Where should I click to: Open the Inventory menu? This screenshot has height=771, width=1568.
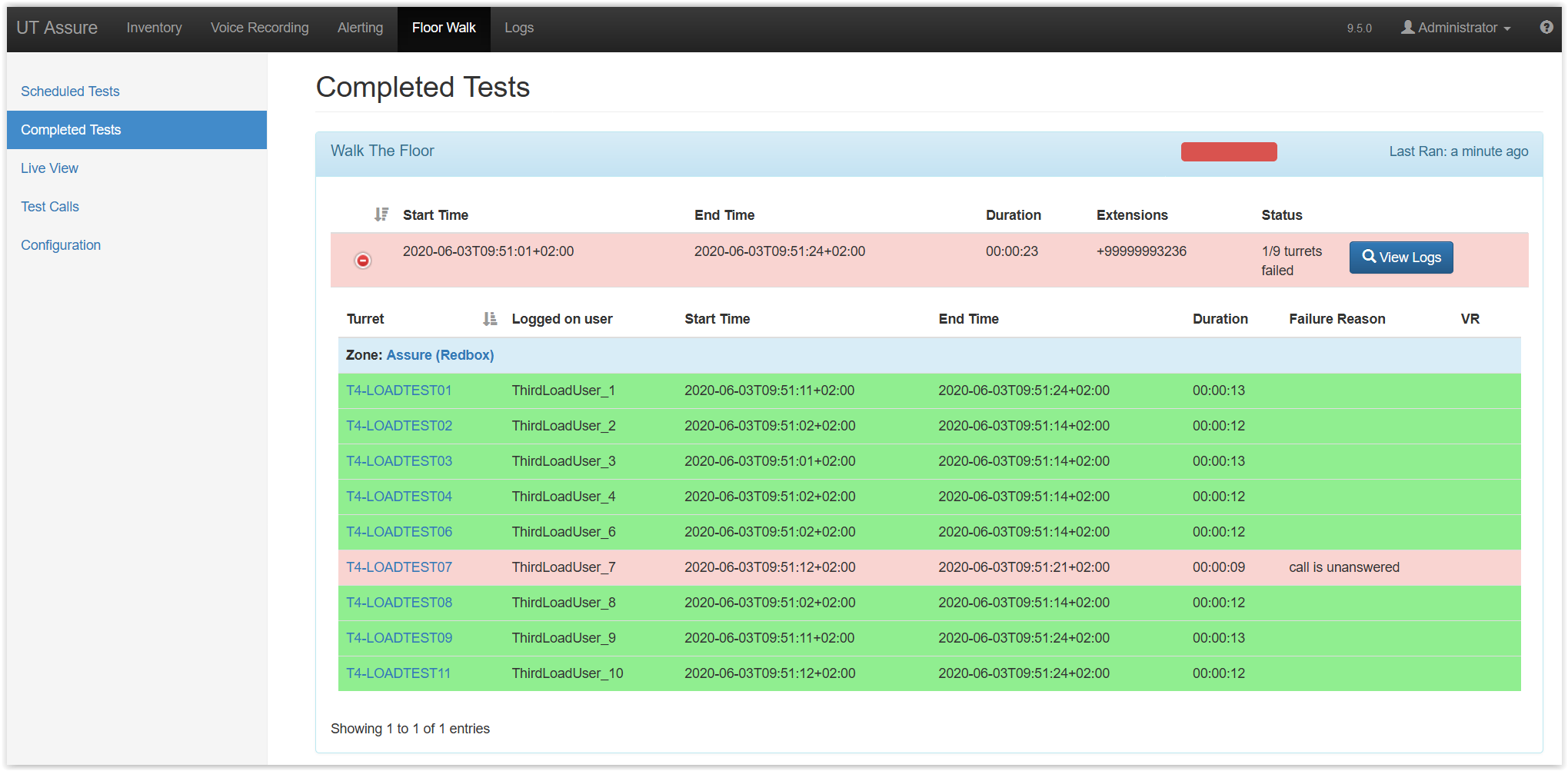coord(154,28)
